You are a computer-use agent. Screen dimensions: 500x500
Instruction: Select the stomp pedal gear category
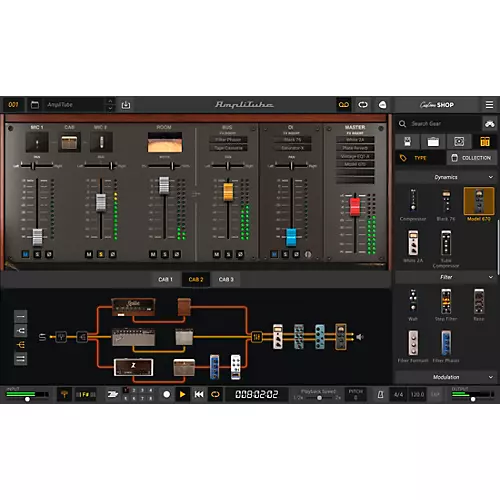[x=407, y=142]
